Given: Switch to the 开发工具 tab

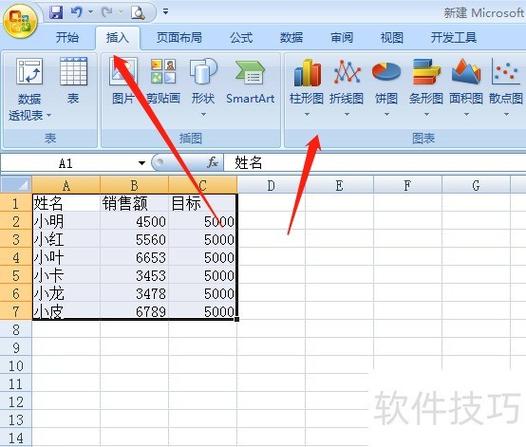Looking at the screenshot, I should click(x=454, y=37).
